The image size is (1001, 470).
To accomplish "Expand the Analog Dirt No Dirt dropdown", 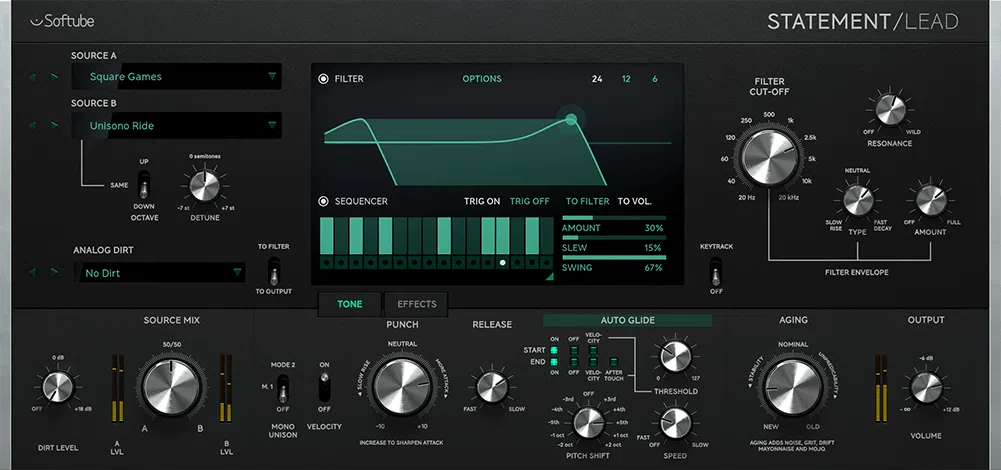I will tap(160, 272).
